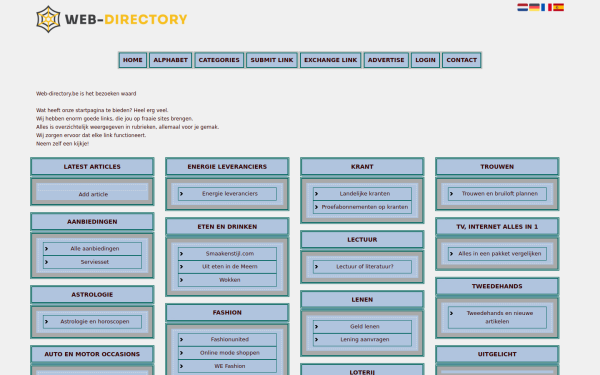This screenshot has width=600, height=375.
Task: Open the CATEGORIES menu item
Action: tap(219, 60)
